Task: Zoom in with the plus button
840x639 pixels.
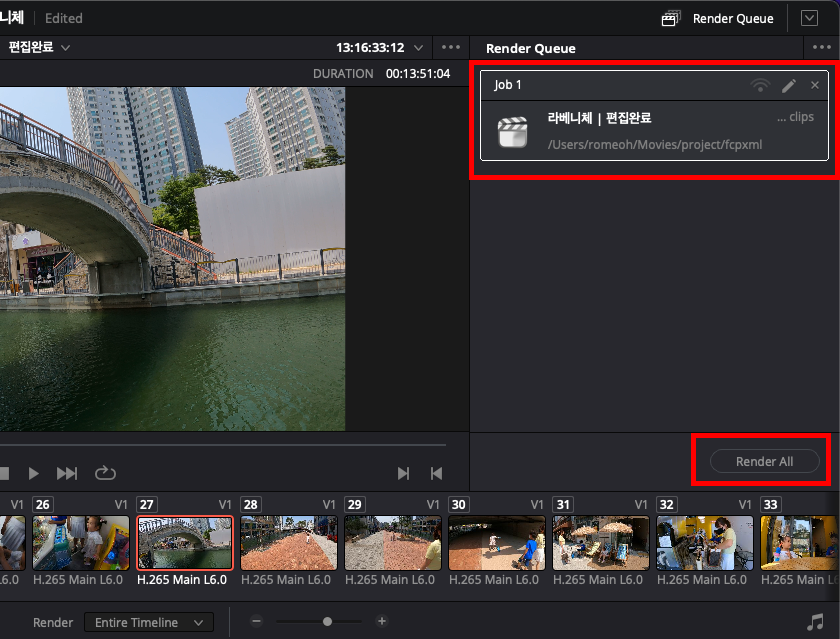Action: tap(381, 621)
